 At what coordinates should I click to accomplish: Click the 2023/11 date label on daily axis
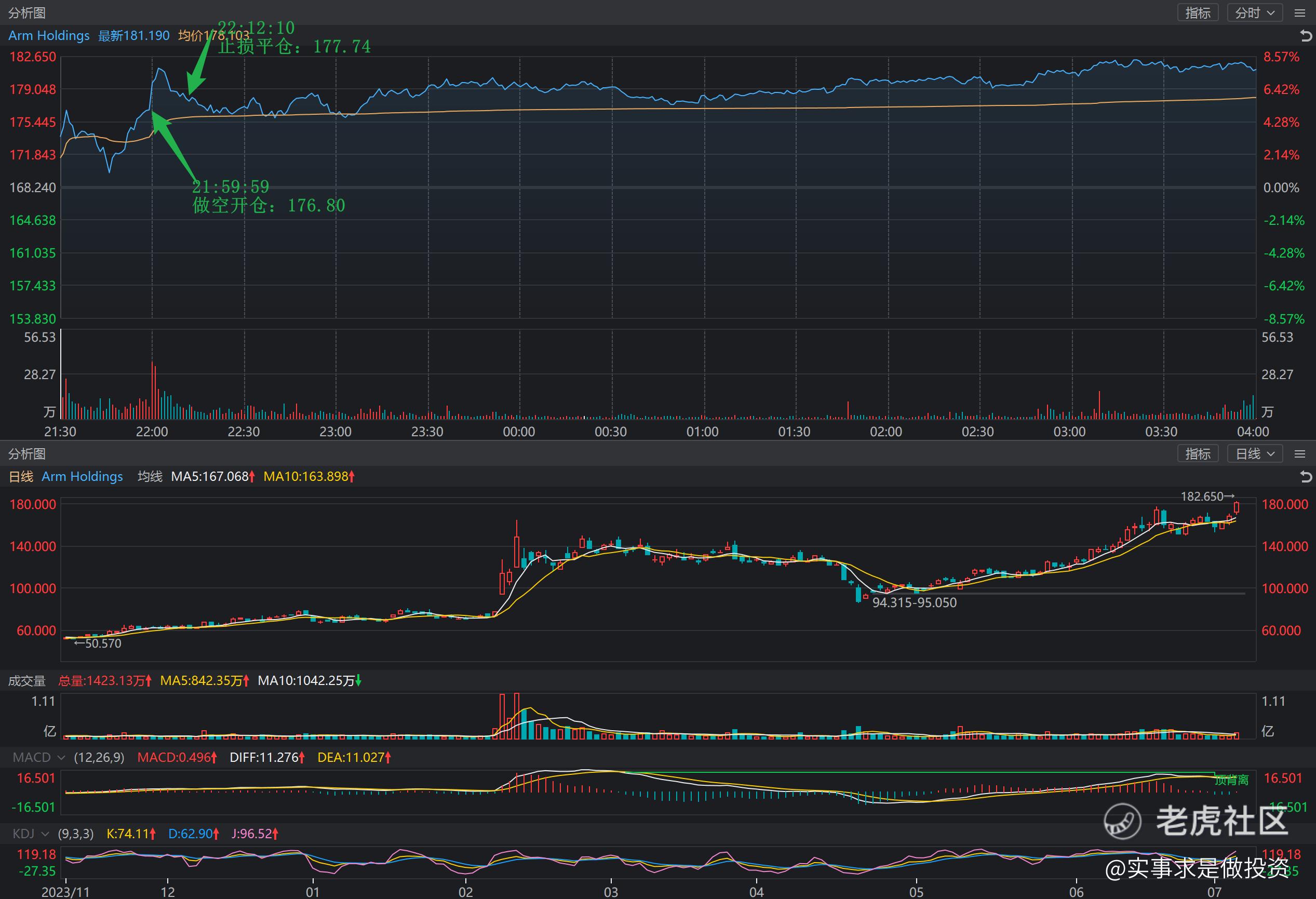pos(65,892)
